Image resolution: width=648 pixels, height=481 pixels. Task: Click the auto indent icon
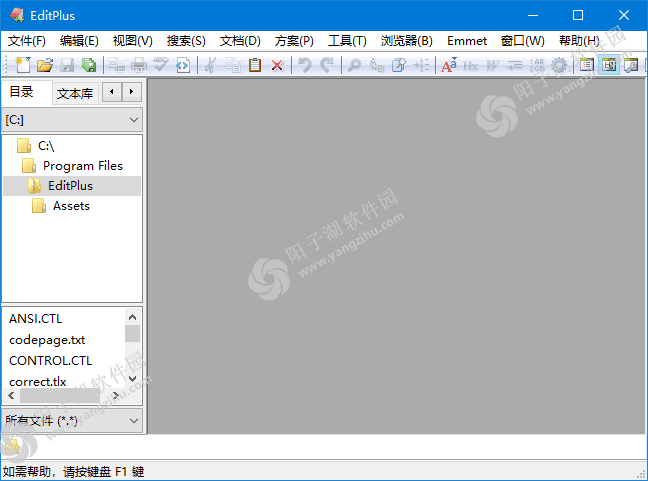coord(515,65)
